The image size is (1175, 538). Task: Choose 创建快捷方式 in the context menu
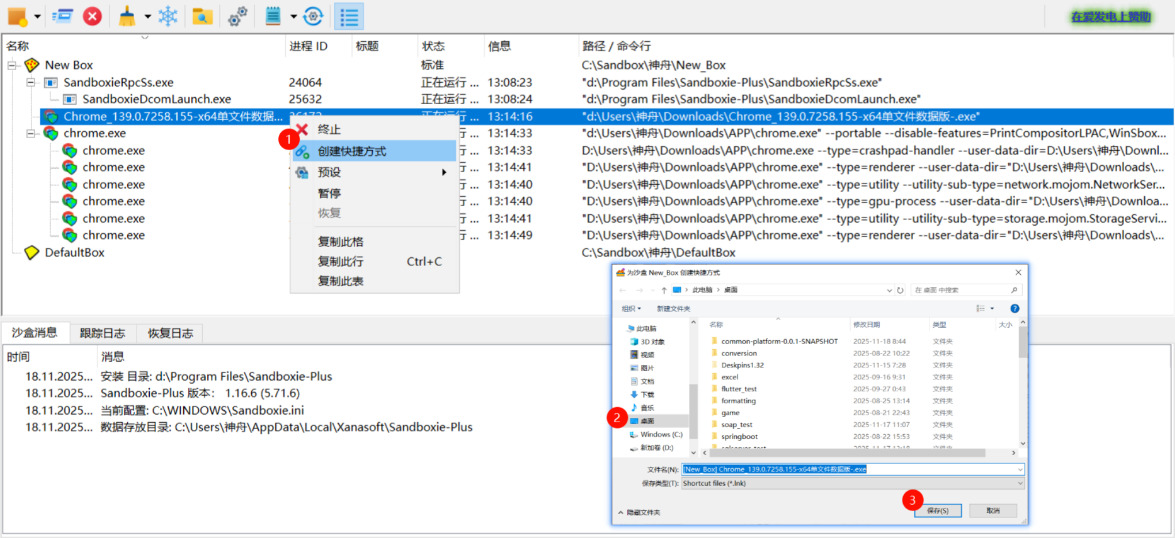pyautogui.click(x=375, y=151)
